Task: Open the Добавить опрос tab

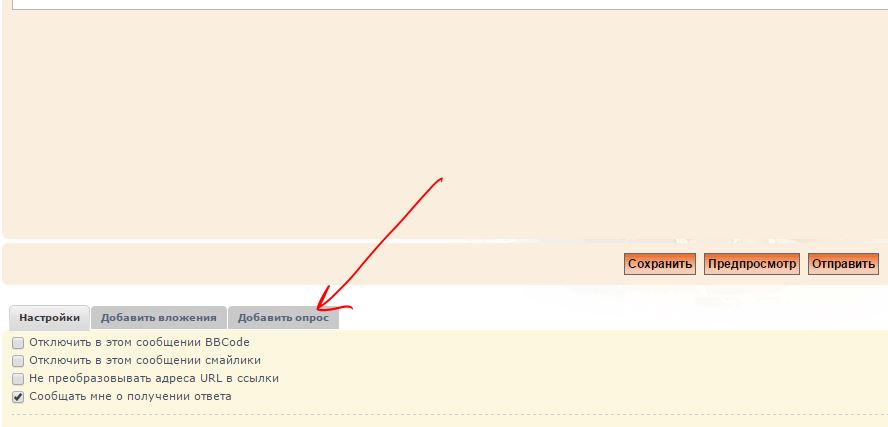Action: (x=283, y=317)
